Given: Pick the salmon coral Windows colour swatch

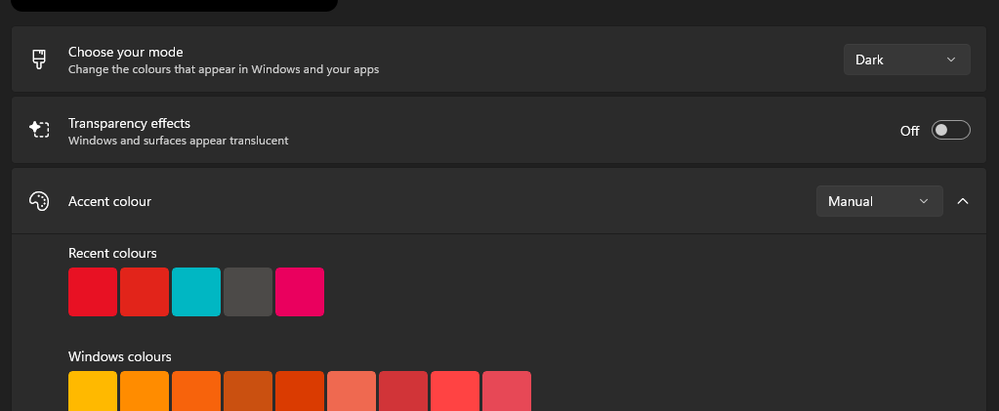Looking at the screenshot, I should click(x=351, y=391).
